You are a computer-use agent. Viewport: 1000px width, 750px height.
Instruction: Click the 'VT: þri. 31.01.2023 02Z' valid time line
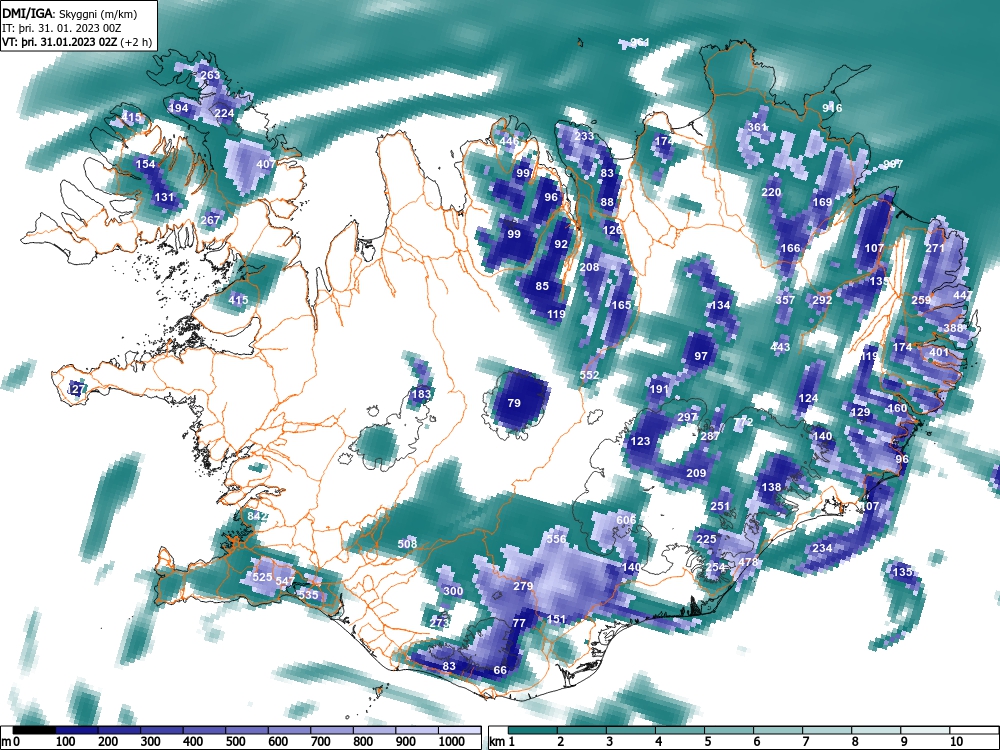[60, 43]
